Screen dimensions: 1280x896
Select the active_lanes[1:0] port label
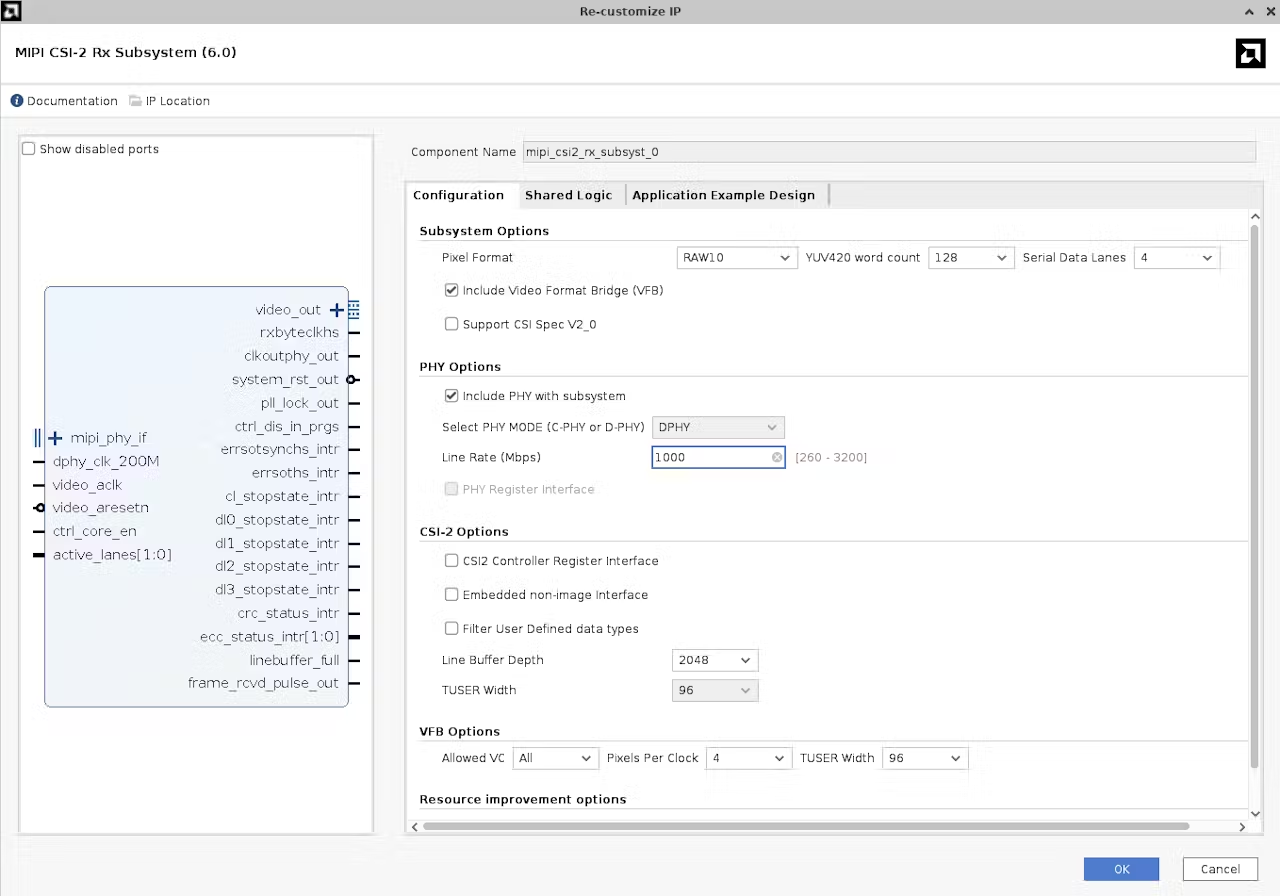(x=112, y=555)
